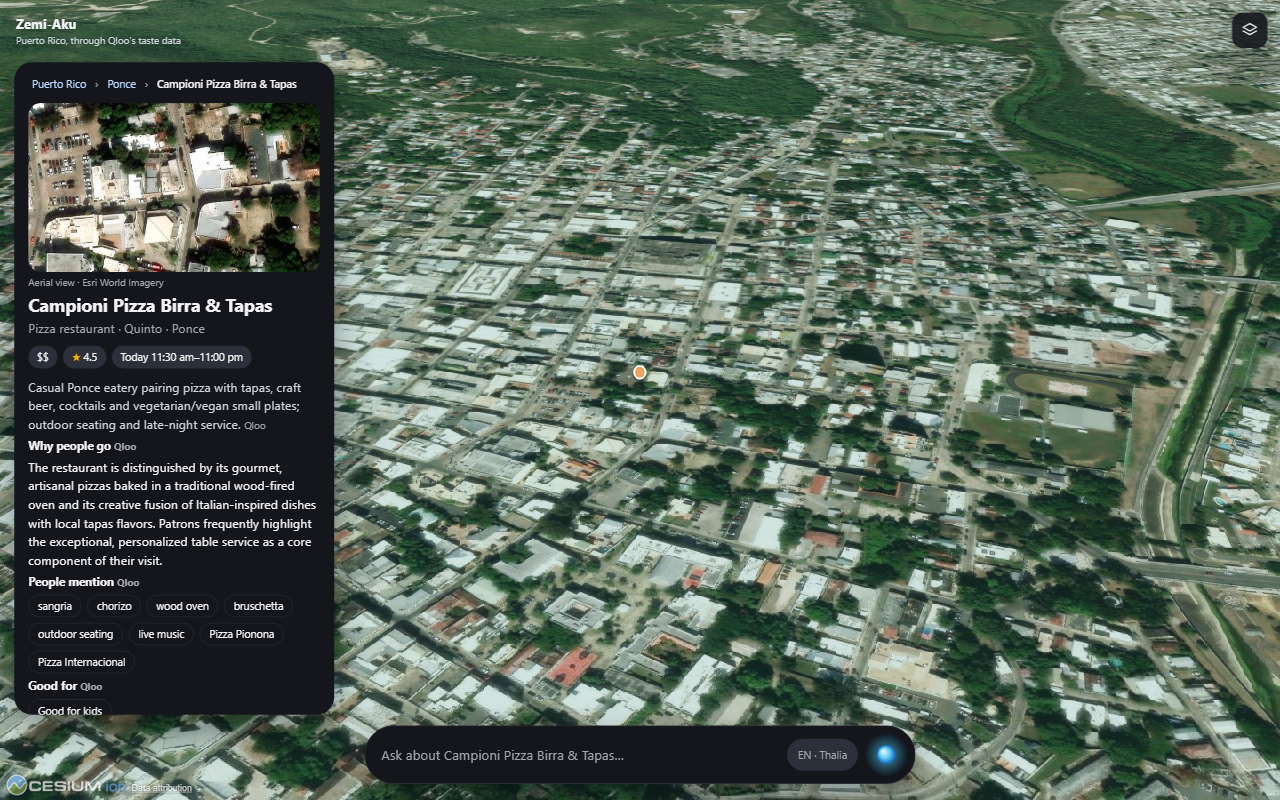Open the hours chip Today 11:30 am–11:00 pm
Viewport: 1280px width, 800px height.
[181, 357]
